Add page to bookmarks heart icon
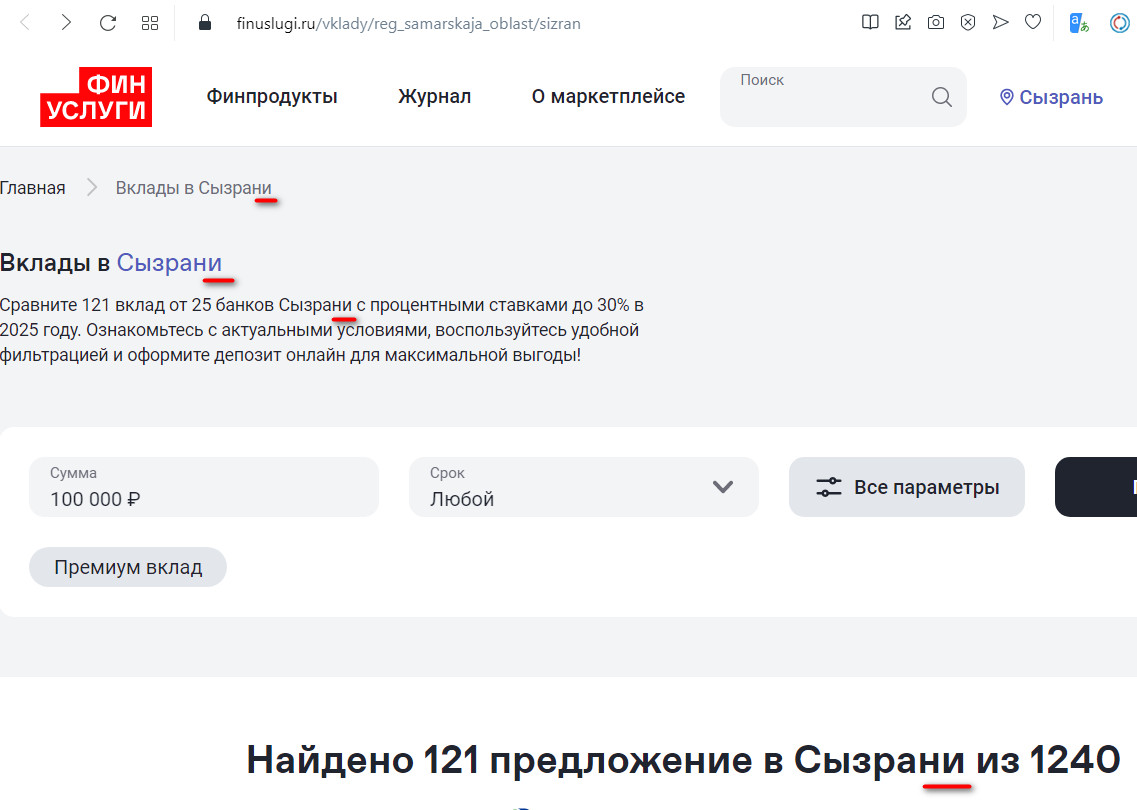This screenshot has width=1137, height=810. pyautogui.click(x=1033, y=22)
